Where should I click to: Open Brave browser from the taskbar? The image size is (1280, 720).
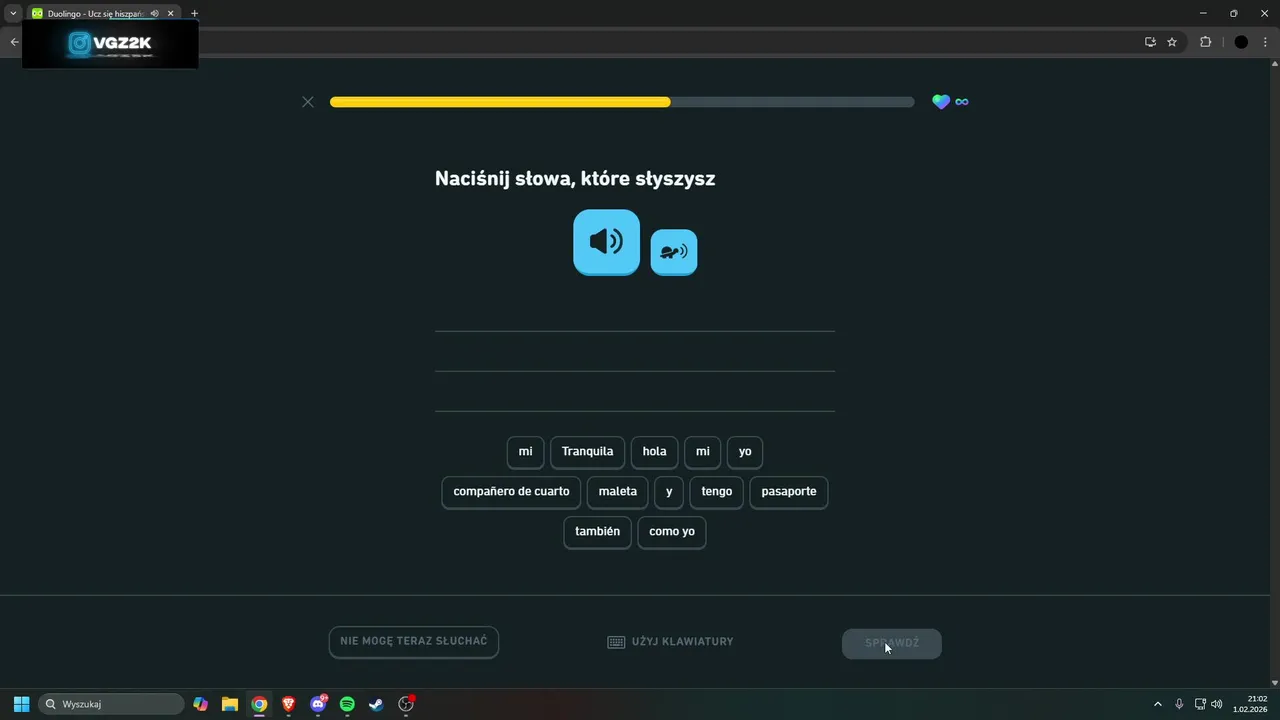(x=289, y=704)
